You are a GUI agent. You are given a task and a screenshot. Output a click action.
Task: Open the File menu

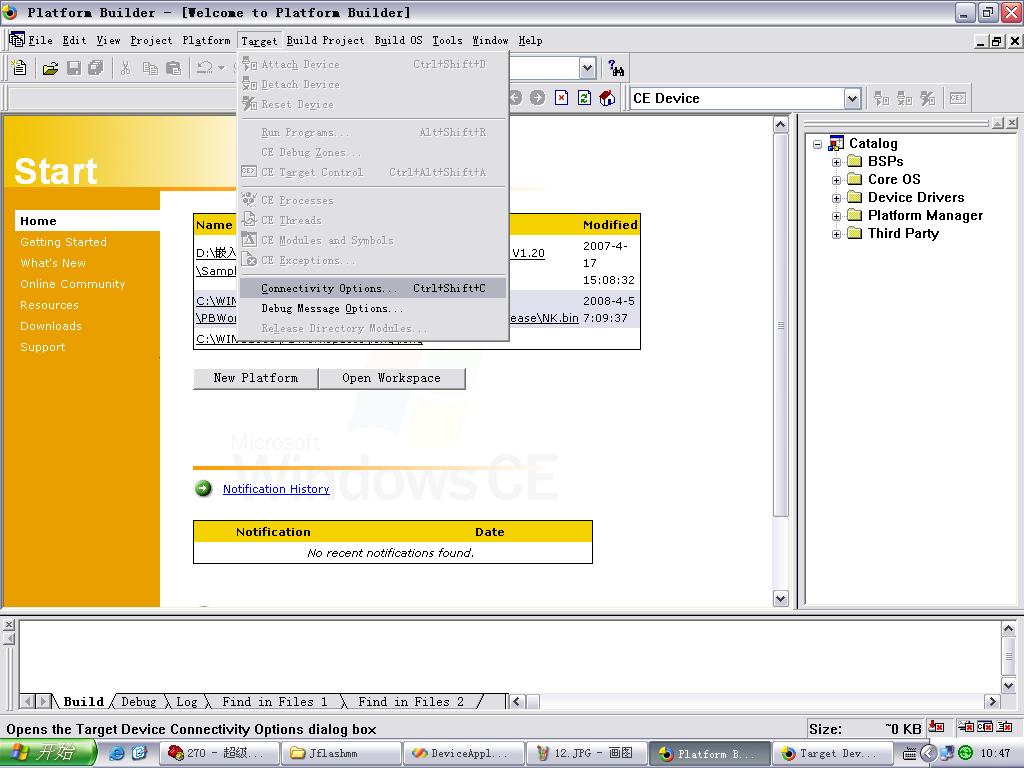[40, 40]
